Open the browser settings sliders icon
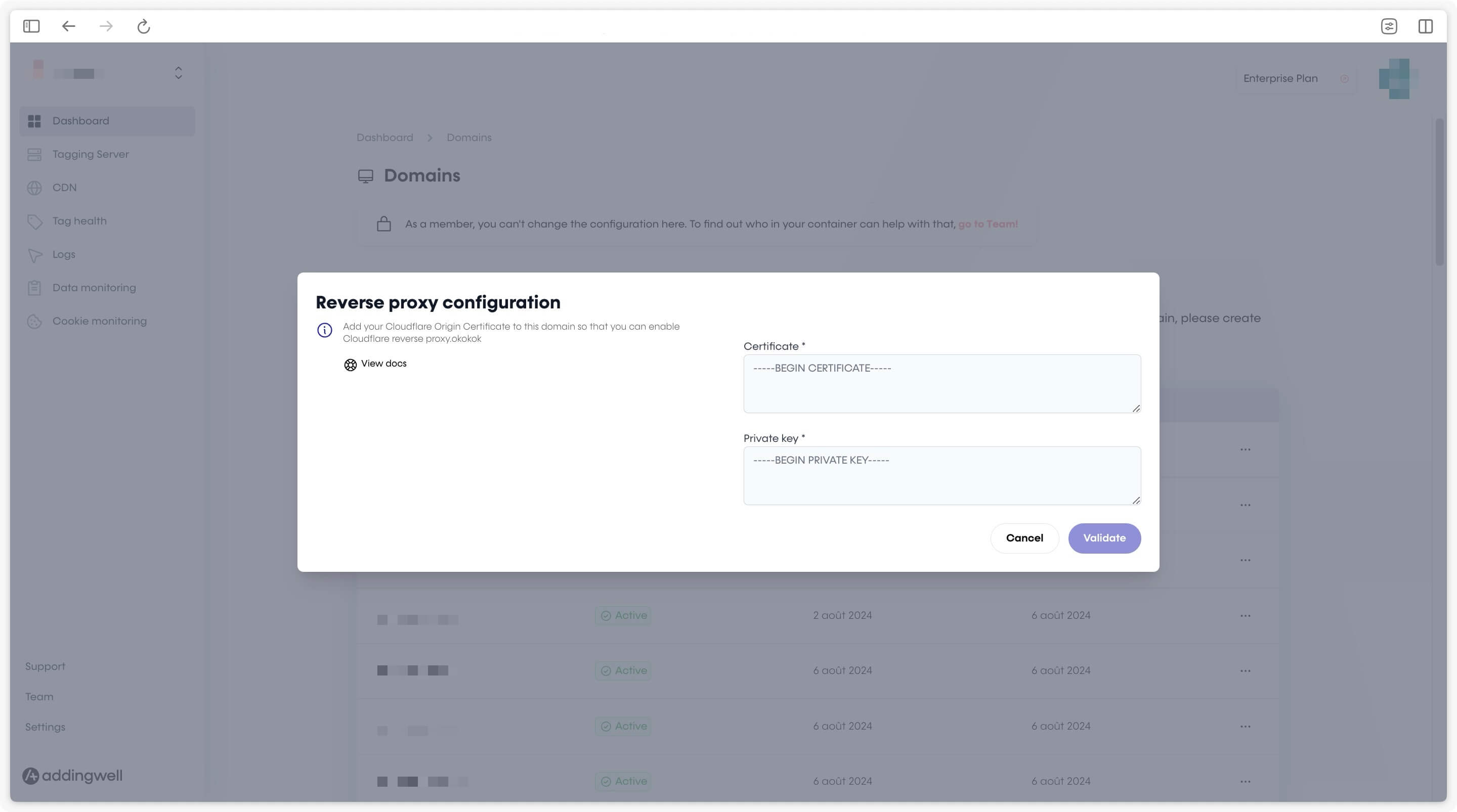 tap(1389, 26)
